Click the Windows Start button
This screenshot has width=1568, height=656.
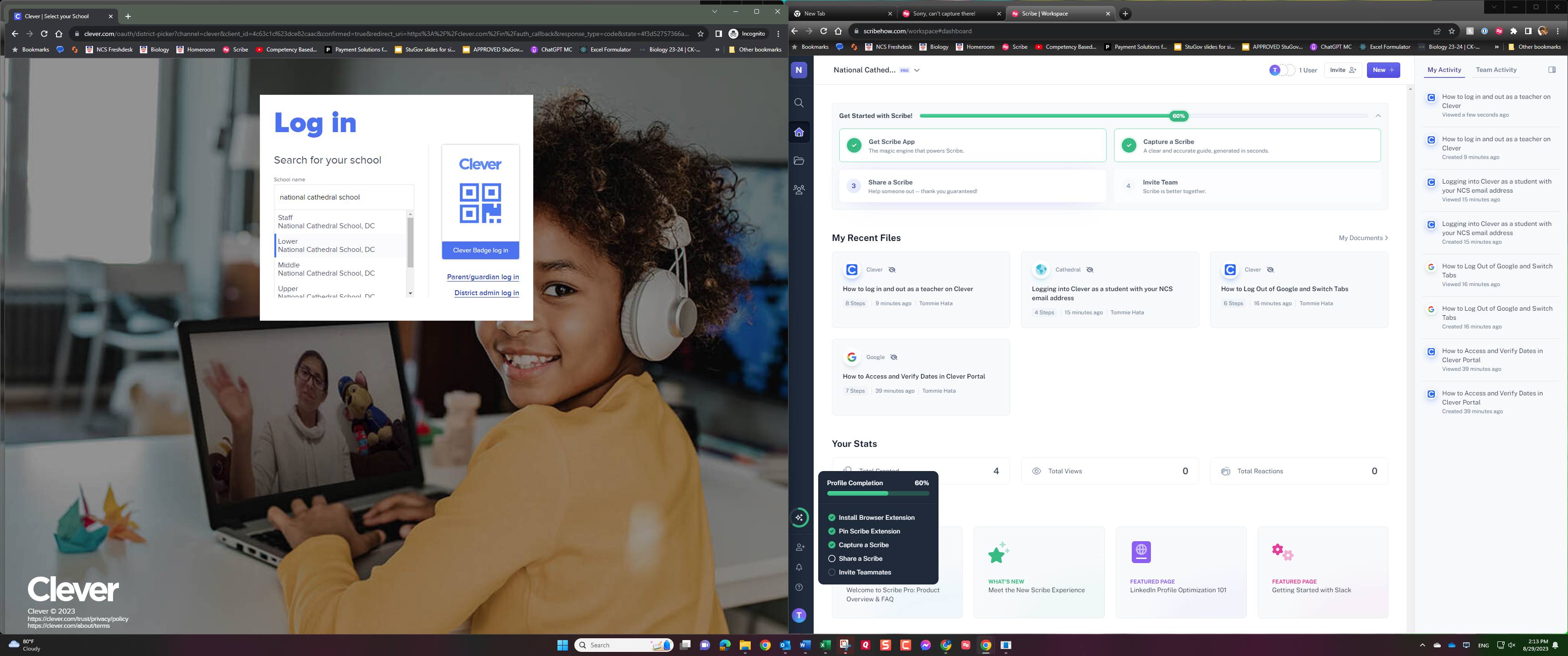coord(562,645)
